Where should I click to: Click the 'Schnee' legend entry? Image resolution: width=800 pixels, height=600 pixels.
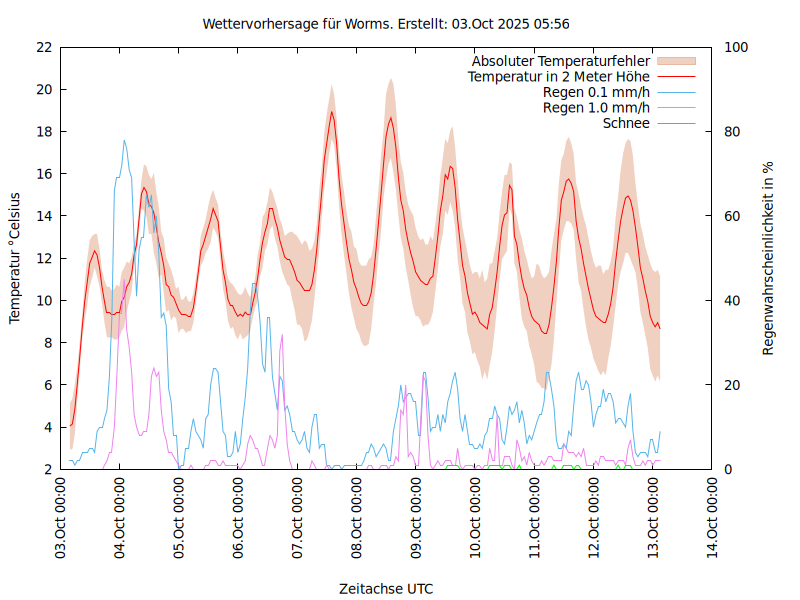[x=626, y=123]
